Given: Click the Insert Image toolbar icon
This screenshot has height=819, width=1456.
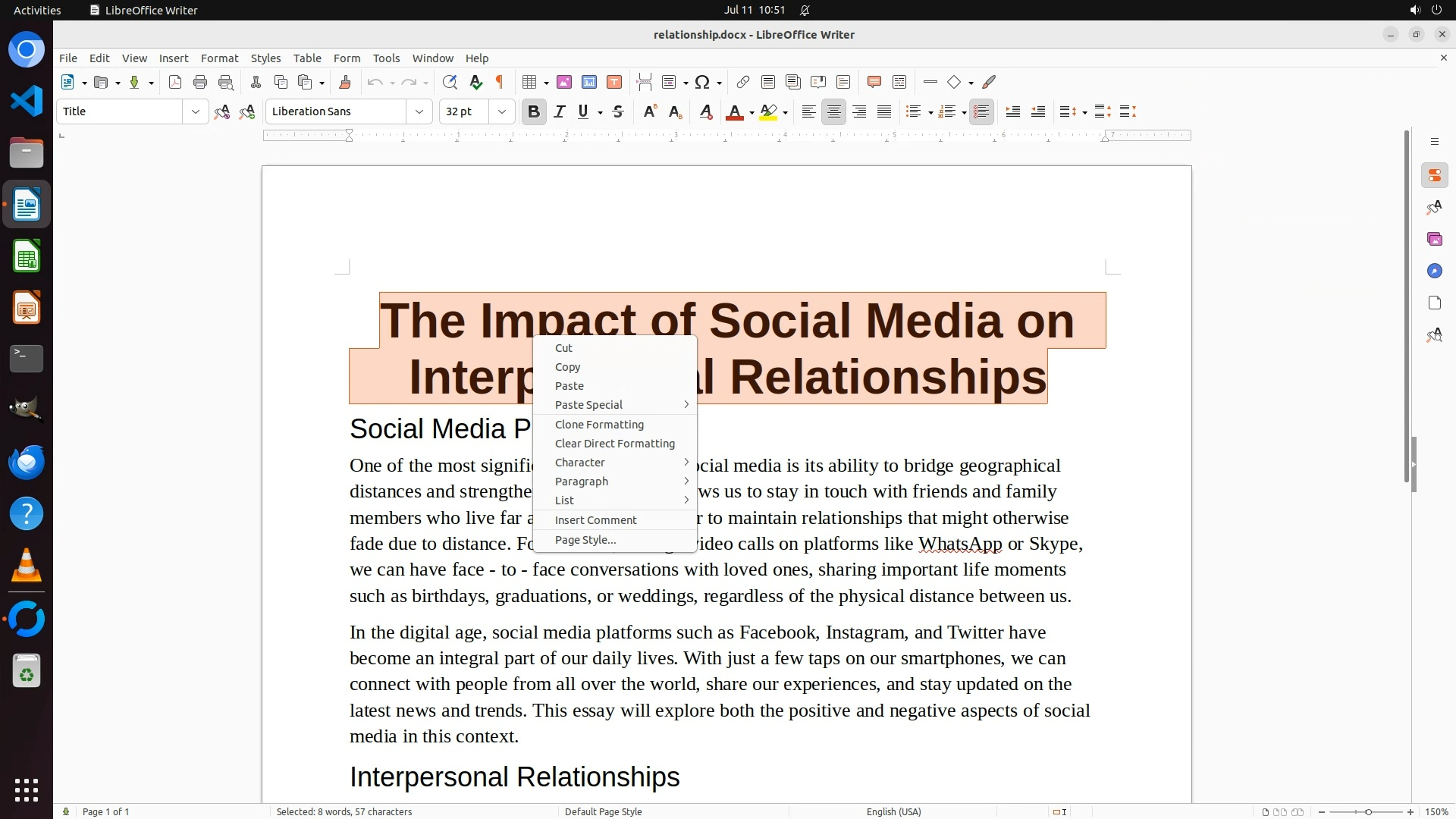Looking at the screenshot, I should pos(563,83).
